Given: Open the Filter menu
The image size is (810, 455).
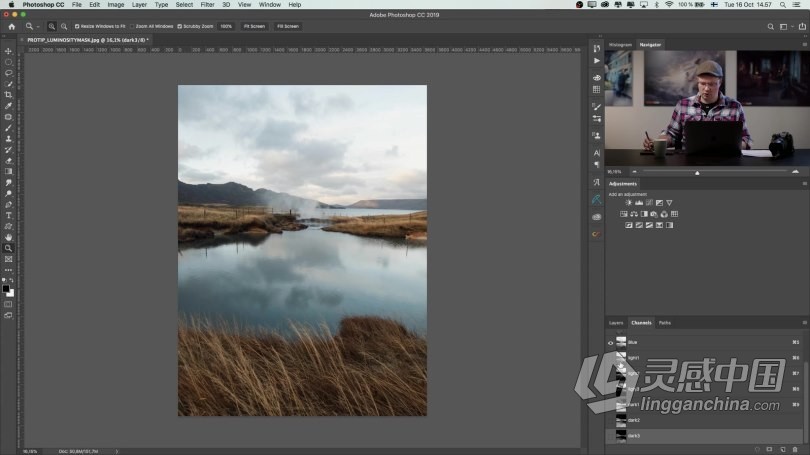Looking at the screenshot, I should 207,5.
